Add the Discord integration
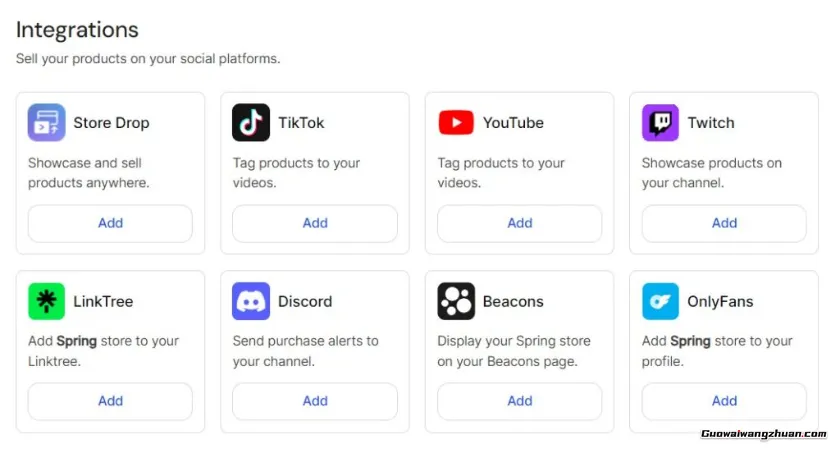The width and height of the screenshot is (840, 449). coord(315,401)
